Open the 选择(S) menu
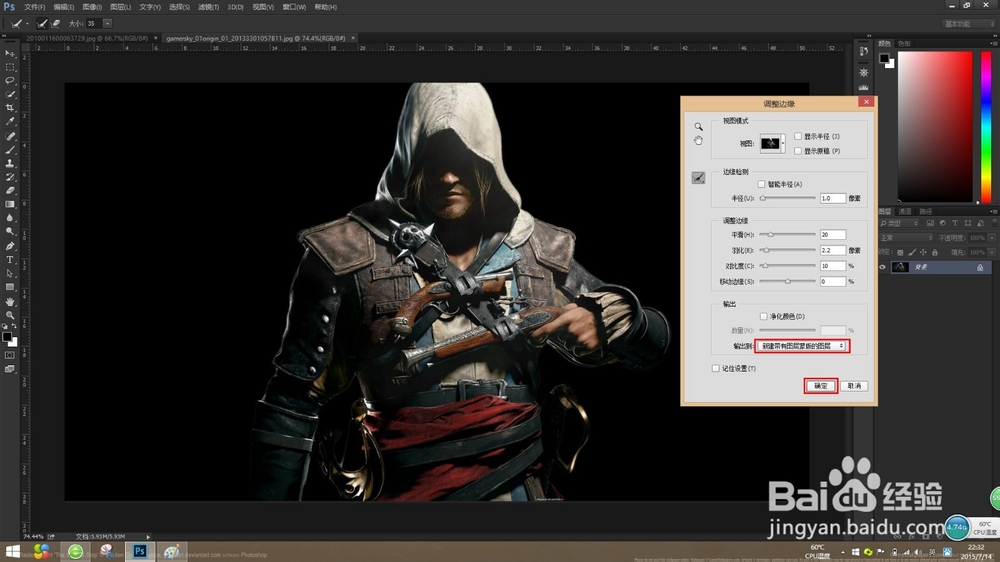 pyautogui.click(x=179, y=7)
